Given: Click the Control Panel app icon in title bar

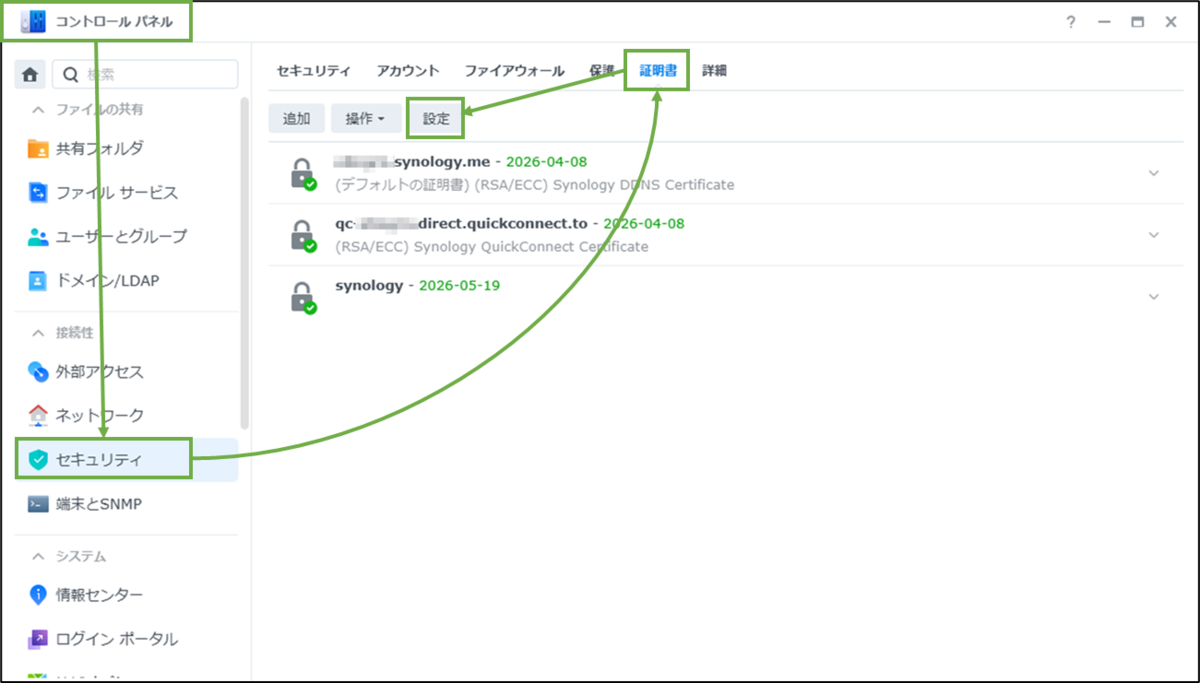Looking at the screenshot, I should click(33, 21).
